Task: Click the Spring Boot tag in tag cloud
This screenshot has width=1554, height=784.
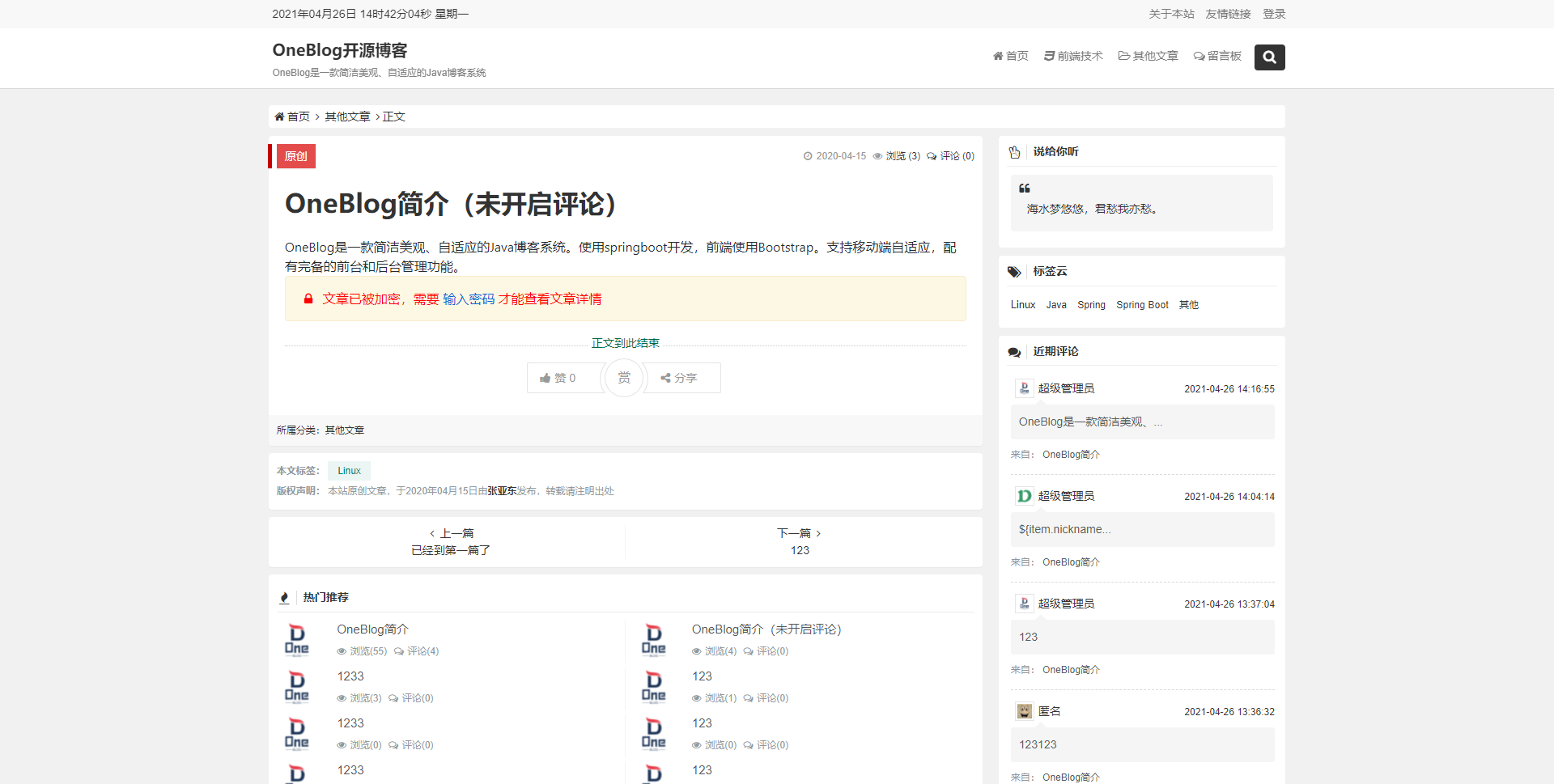Action: (1142, 304)
